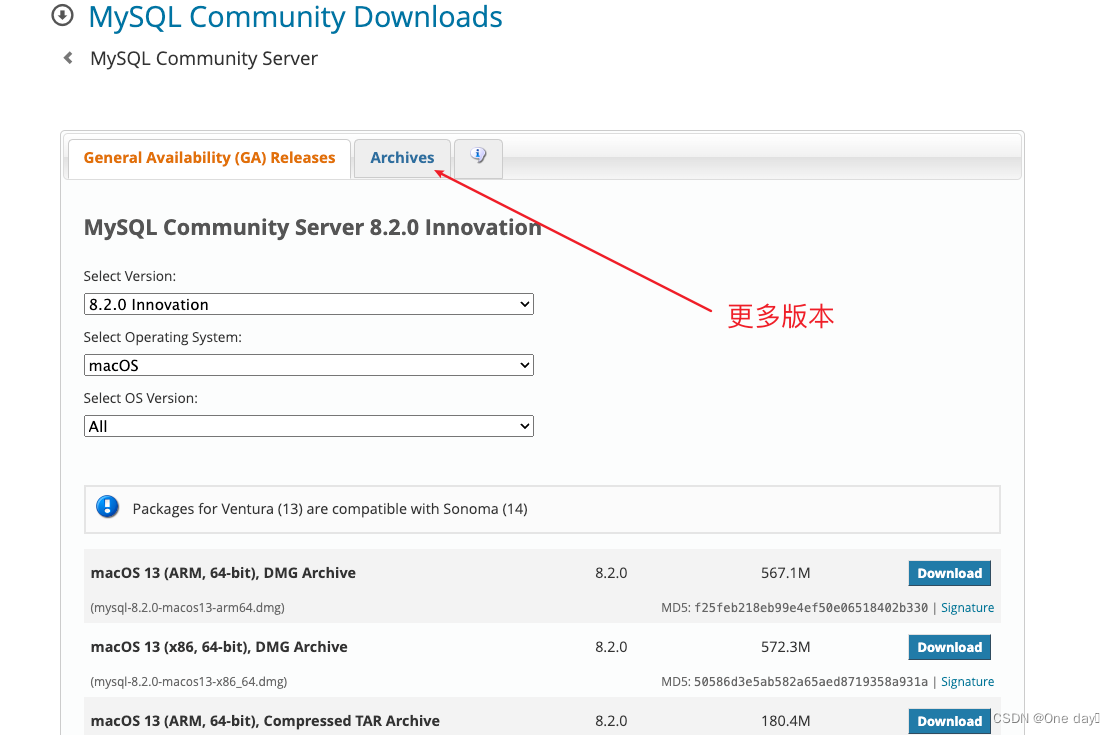This screenshot has height=735, width=1115.
Task: Click the blue info icon in Ventura notice
Action: [x=107, y=508]
